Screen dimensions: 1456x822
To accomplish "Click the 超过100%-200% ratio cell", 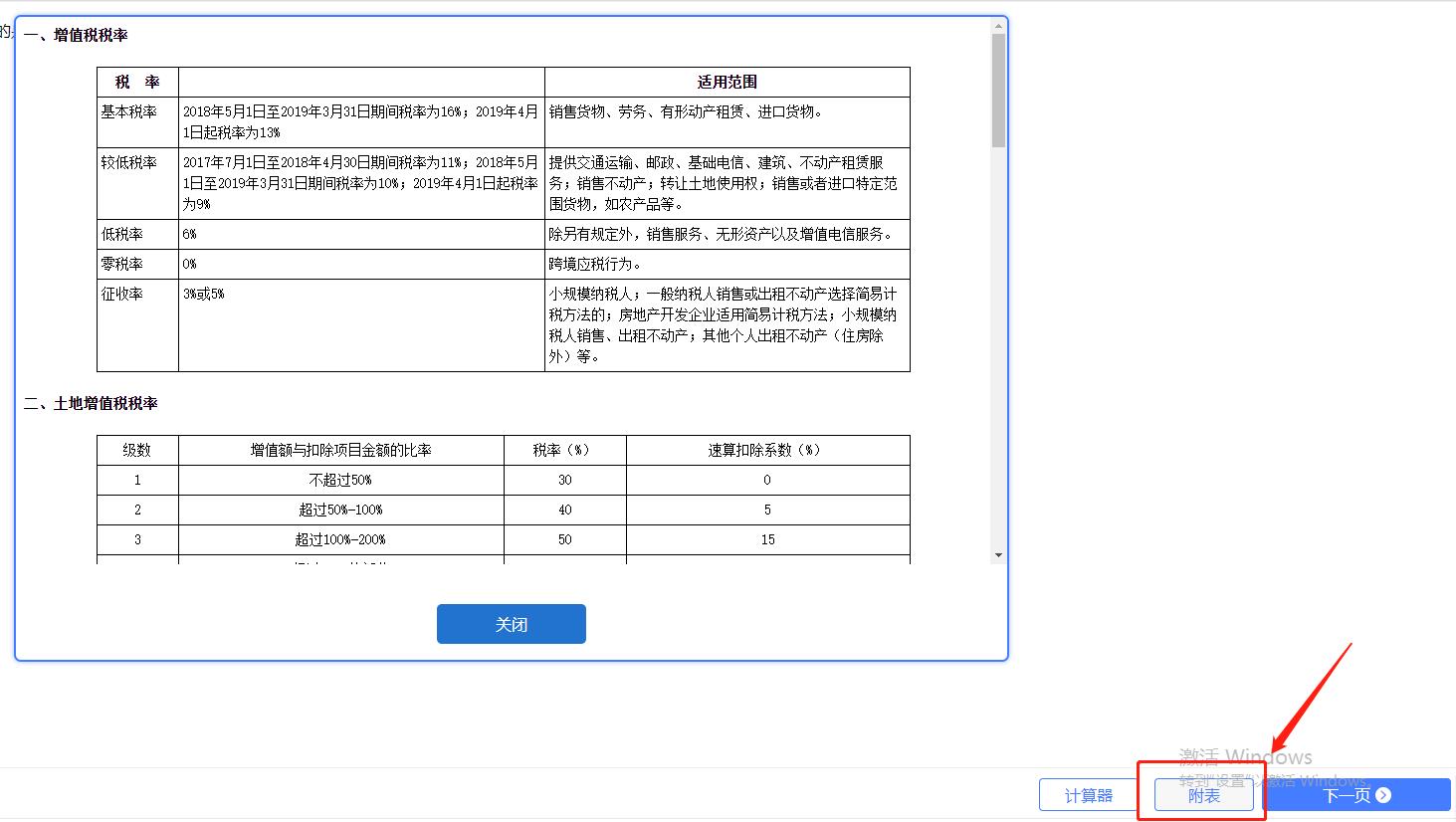I will pyautogui.click(x=340, y=539).
